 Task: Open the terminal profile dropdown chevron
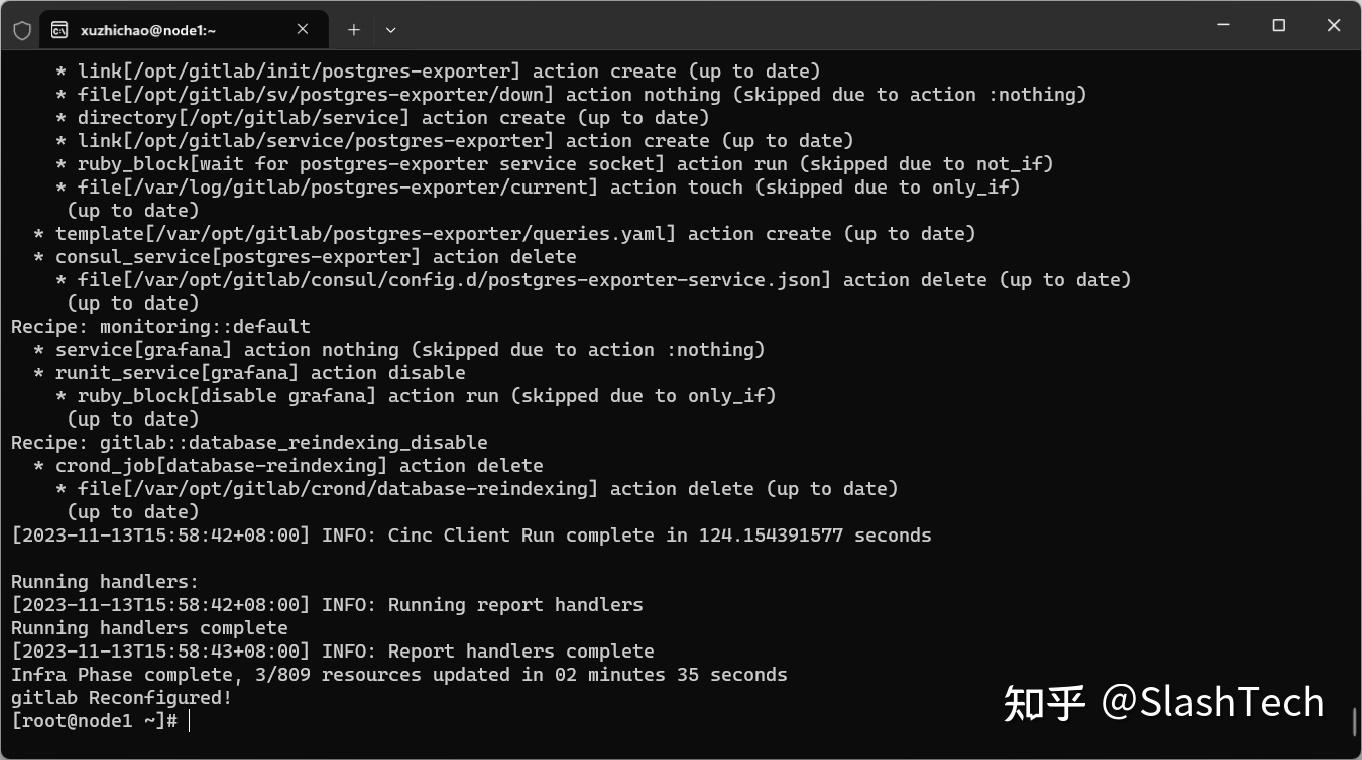coord(390,30)
